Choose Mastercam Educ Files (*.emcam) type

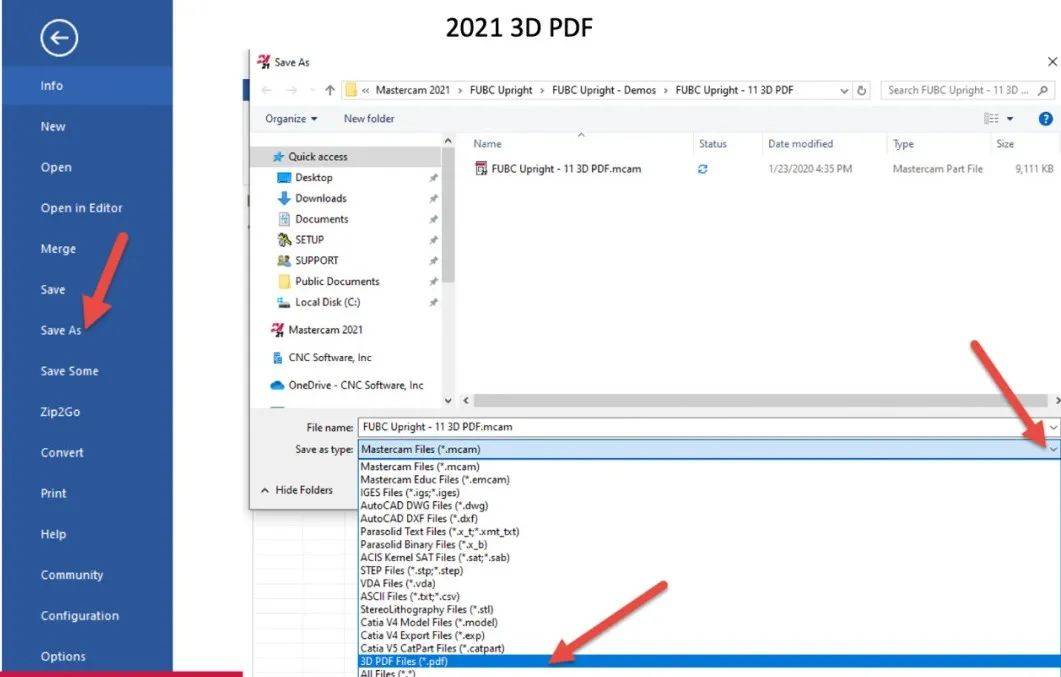[x=435, y=480]
